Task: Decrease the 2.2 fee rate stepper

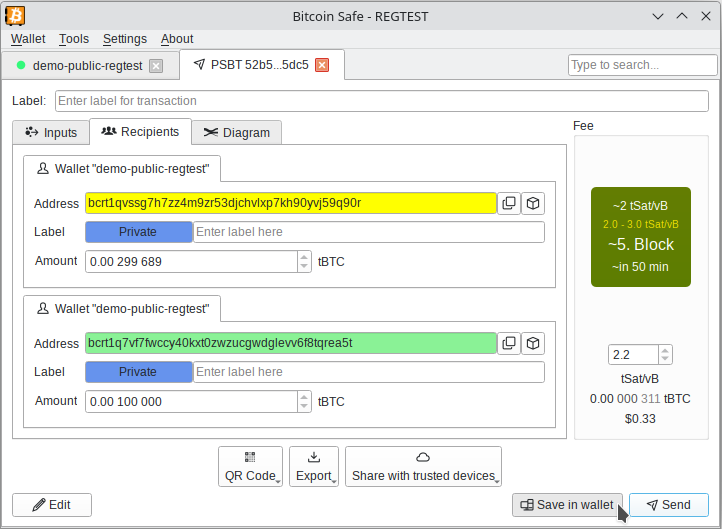Action: 665,359
